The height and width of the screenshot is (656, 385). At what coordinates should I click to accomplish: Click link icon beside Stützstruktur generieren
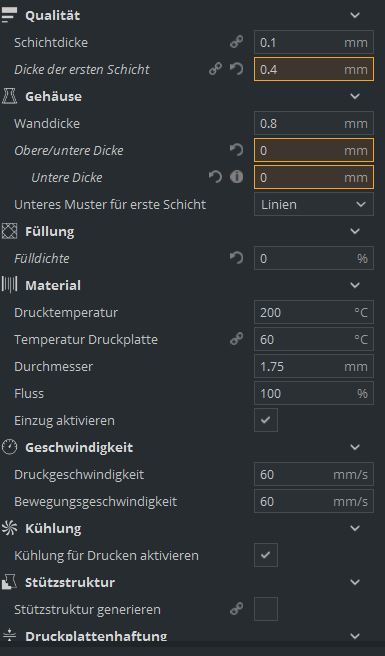click(x=236, y=609)
